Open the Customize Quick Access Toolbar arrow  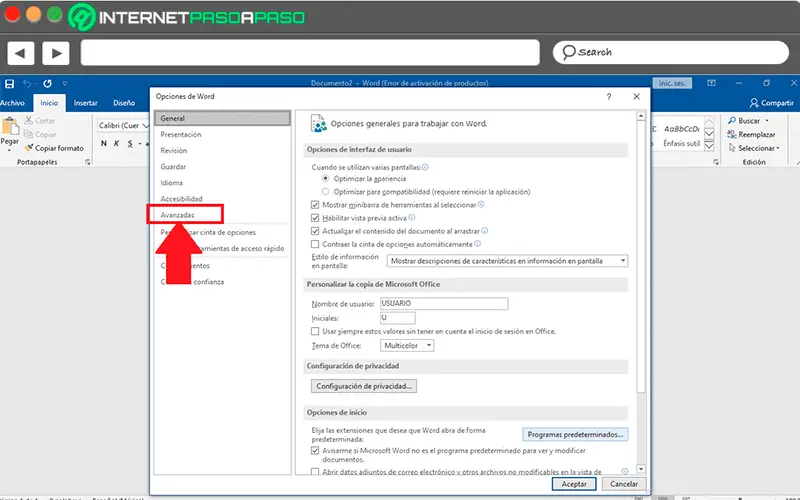65,83
